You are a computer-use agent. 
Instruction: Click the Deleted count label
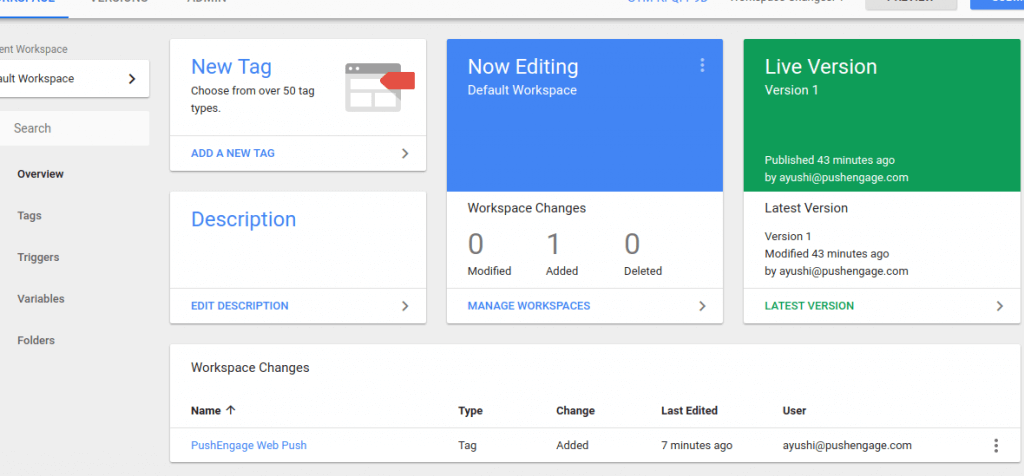pyautogui.click(x=643, y=271)
